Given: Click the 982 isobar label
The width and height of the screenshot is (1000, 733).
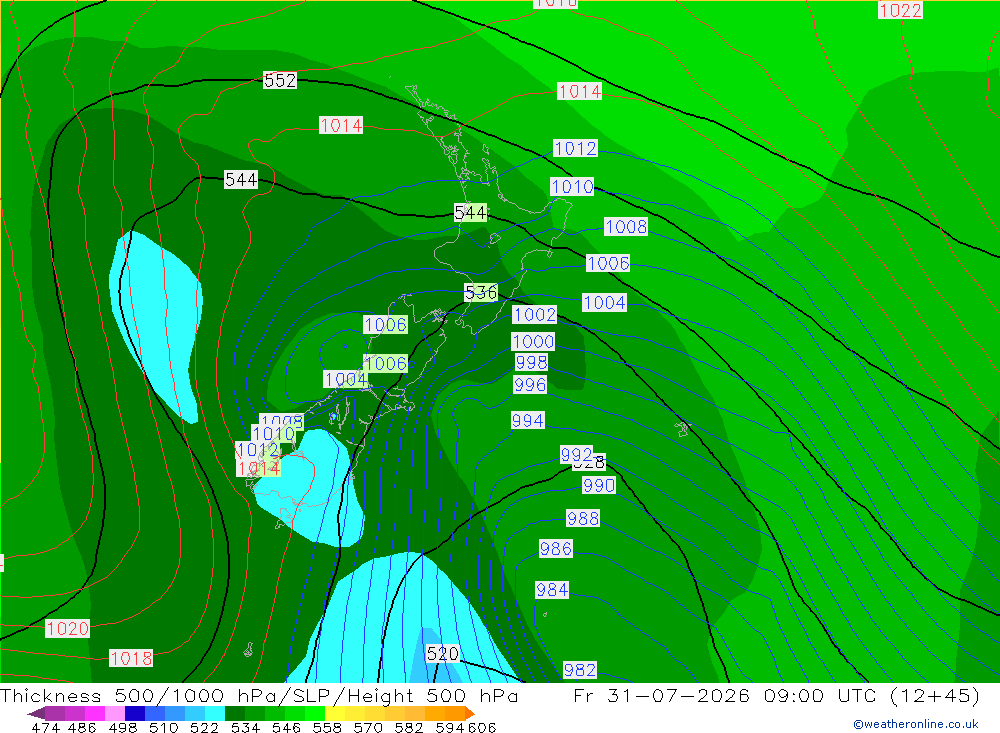Looking at the screenshot, I should tap(580, 670).
